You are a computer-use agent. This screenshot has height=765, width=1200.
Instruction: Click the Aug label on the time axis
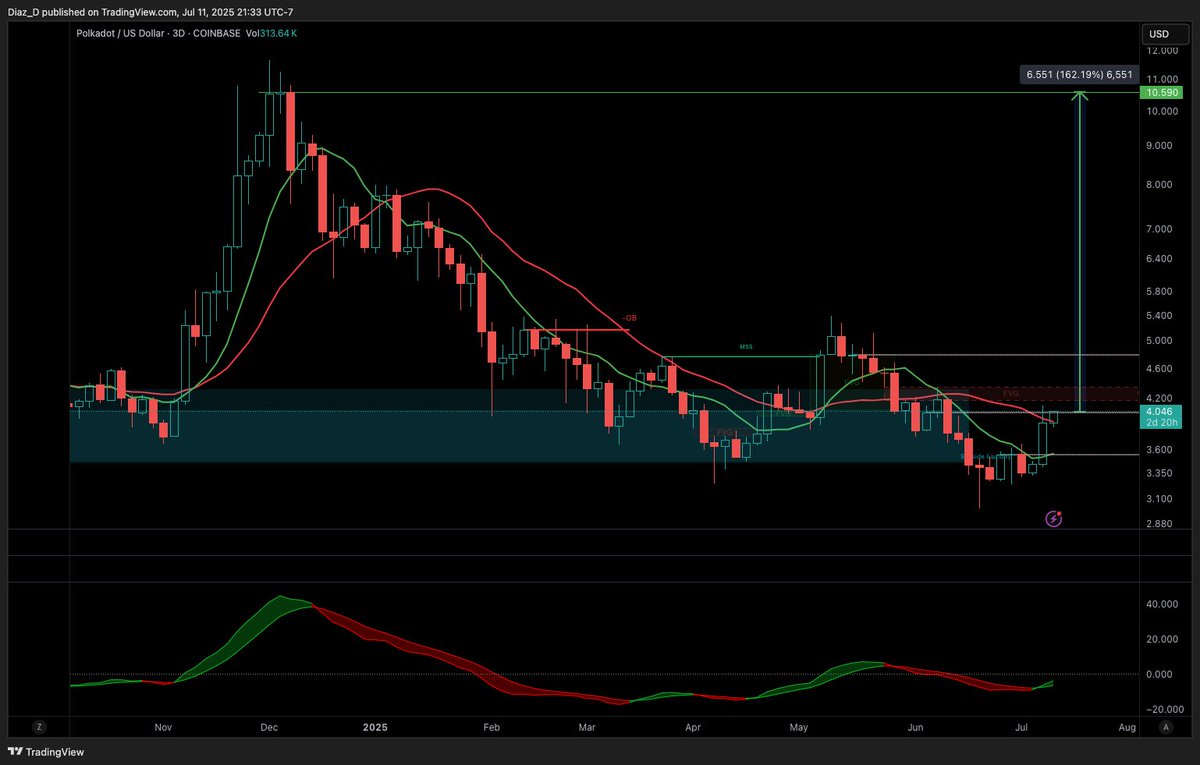(1127, 727)
